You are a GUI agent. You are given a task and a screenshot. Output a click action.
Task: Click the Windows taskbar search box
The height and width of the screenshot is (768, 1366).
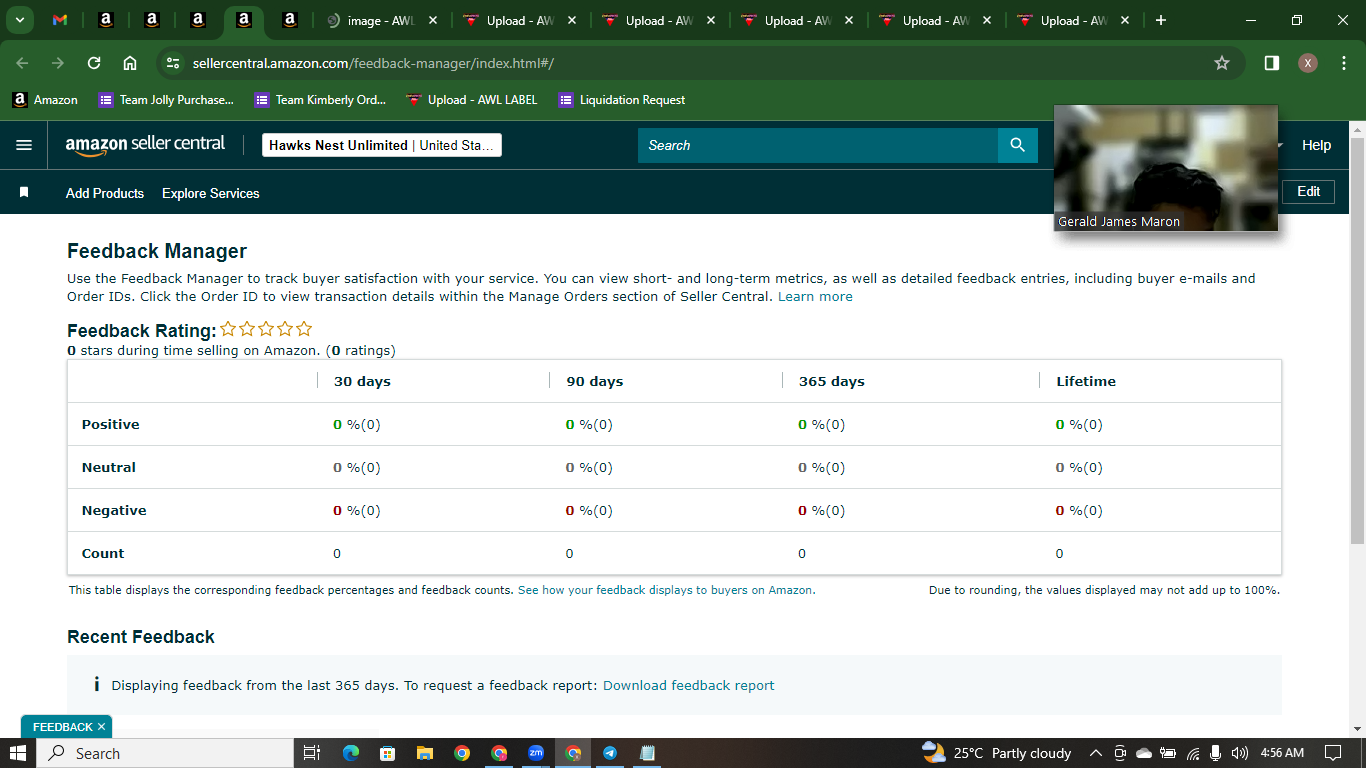coord(165,753)
